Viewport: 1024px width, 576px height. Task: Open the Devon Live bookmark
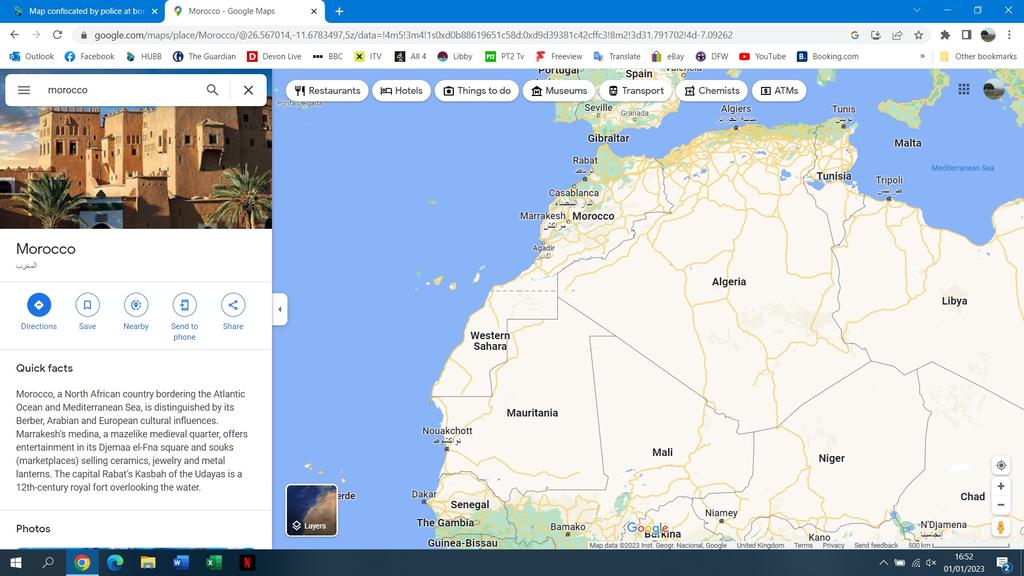click(274, 56)
